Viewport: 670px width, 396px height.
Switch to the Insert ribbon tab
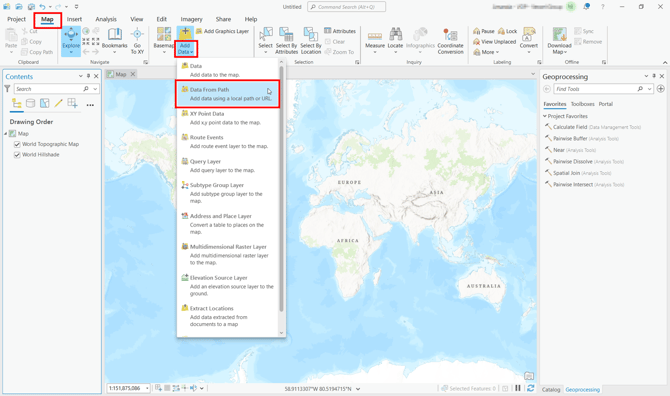click(74, 19)
